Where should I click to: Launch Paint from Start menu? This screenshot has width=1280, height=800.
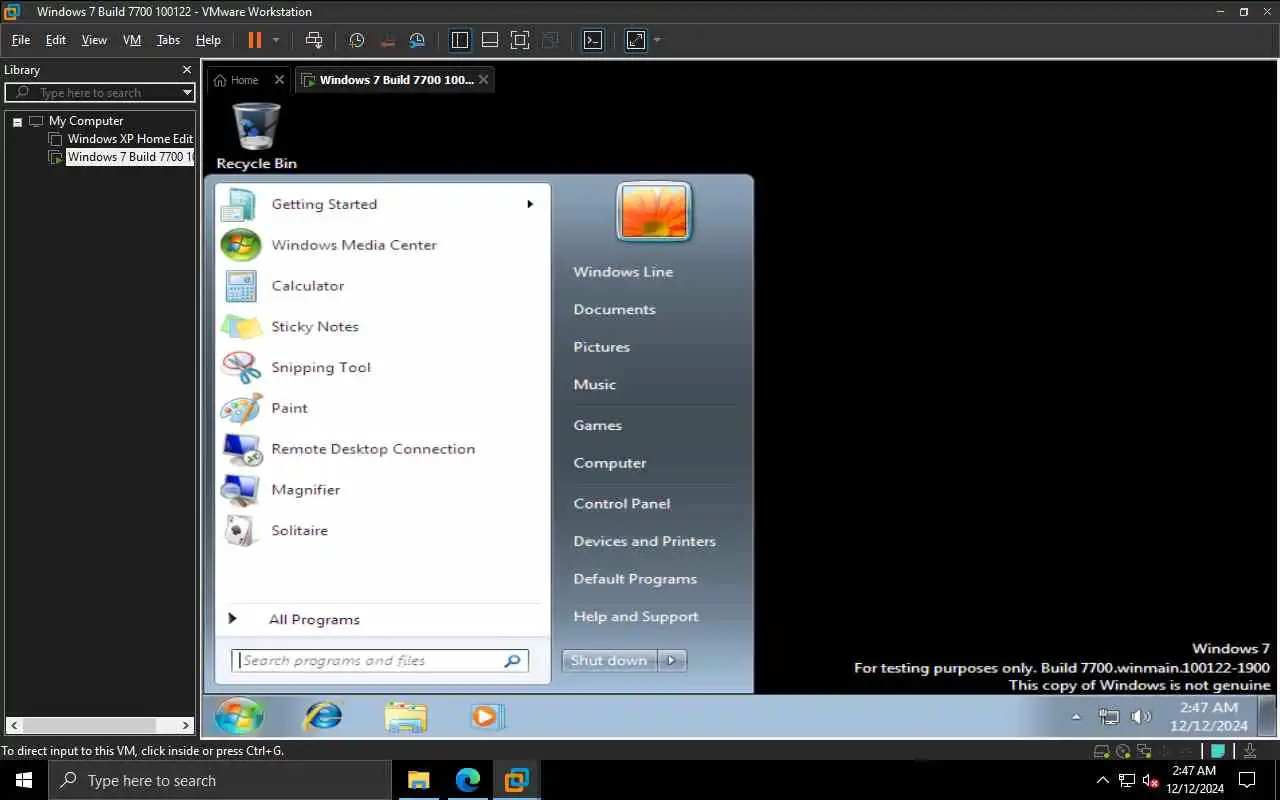tap(382, 408)
